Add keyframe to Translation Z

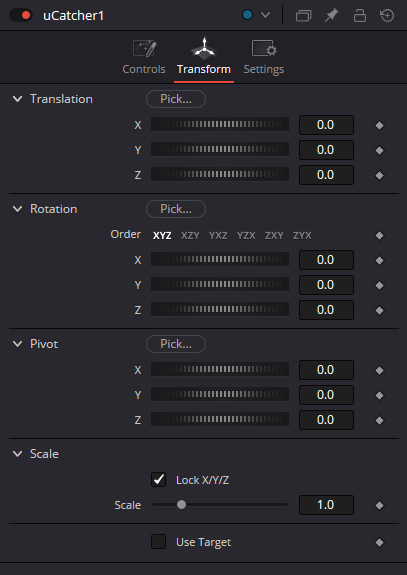(x=380, y=175)
